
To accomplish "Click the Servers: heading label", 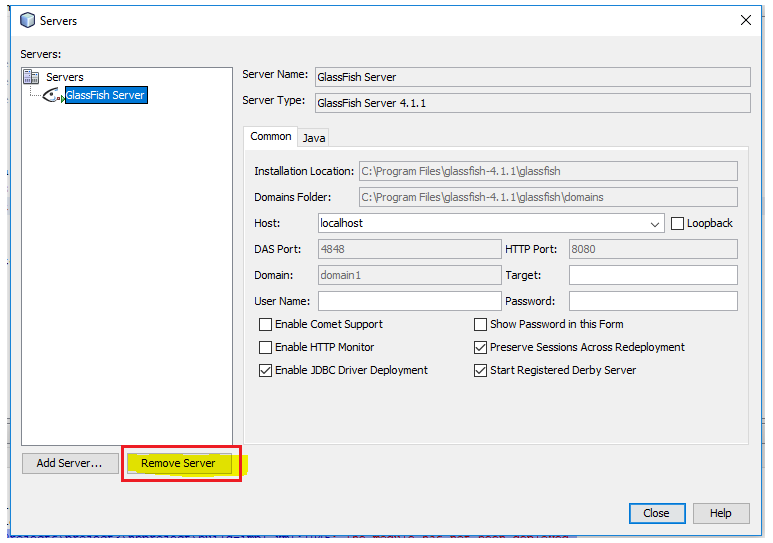I will [x=40, y=54].
